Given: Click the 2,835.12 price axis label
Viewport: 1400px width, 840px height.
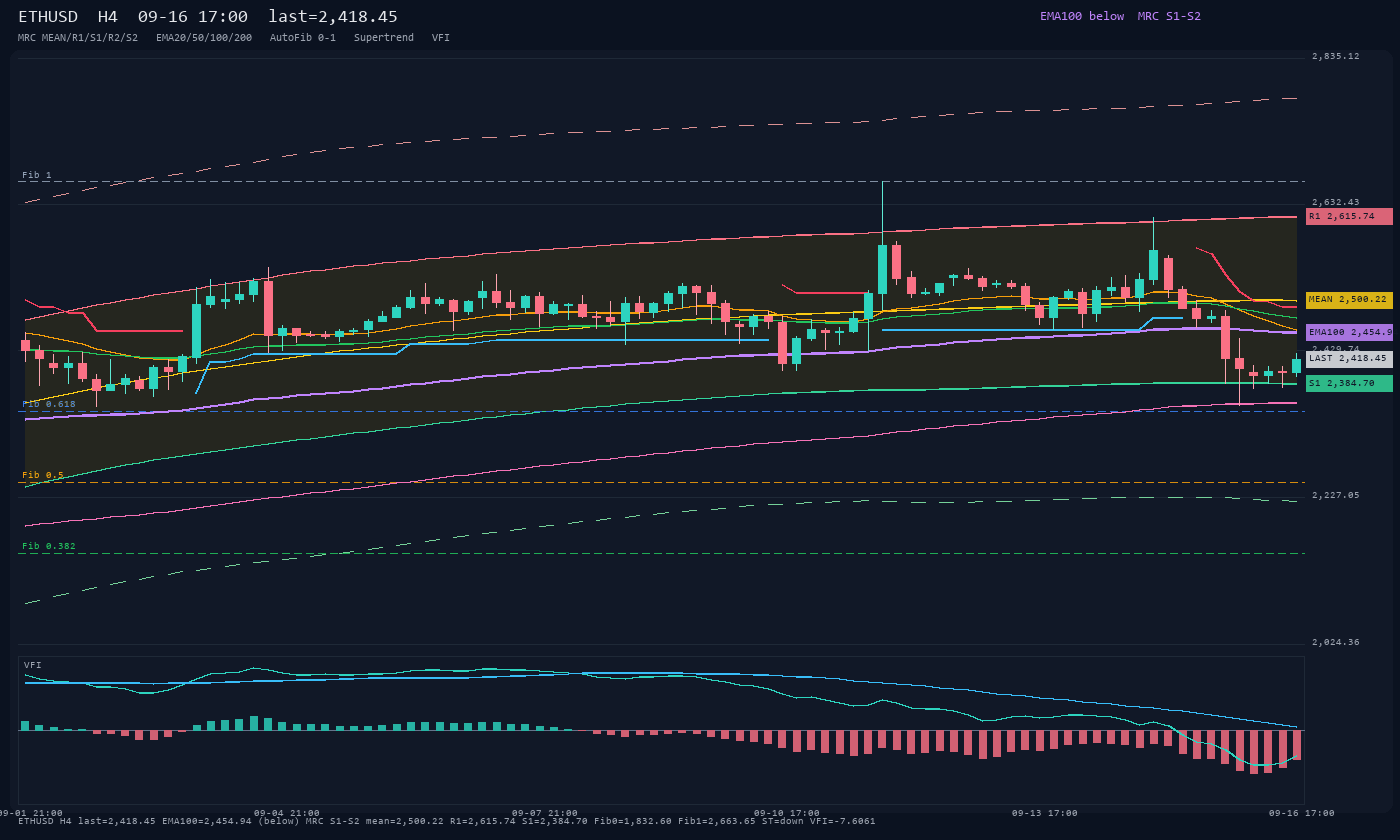Looking at the screenshot, I should [x=1336, y=56].
